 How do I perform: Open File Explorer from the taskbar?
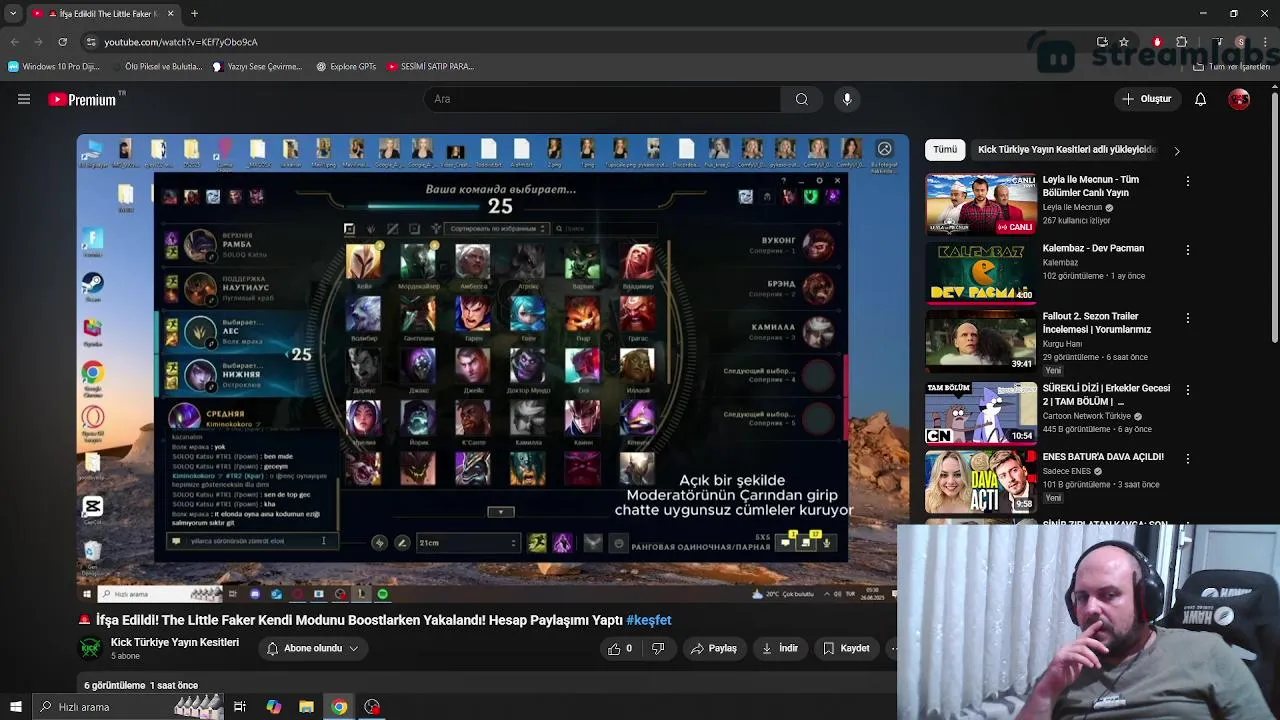point(306,707)
